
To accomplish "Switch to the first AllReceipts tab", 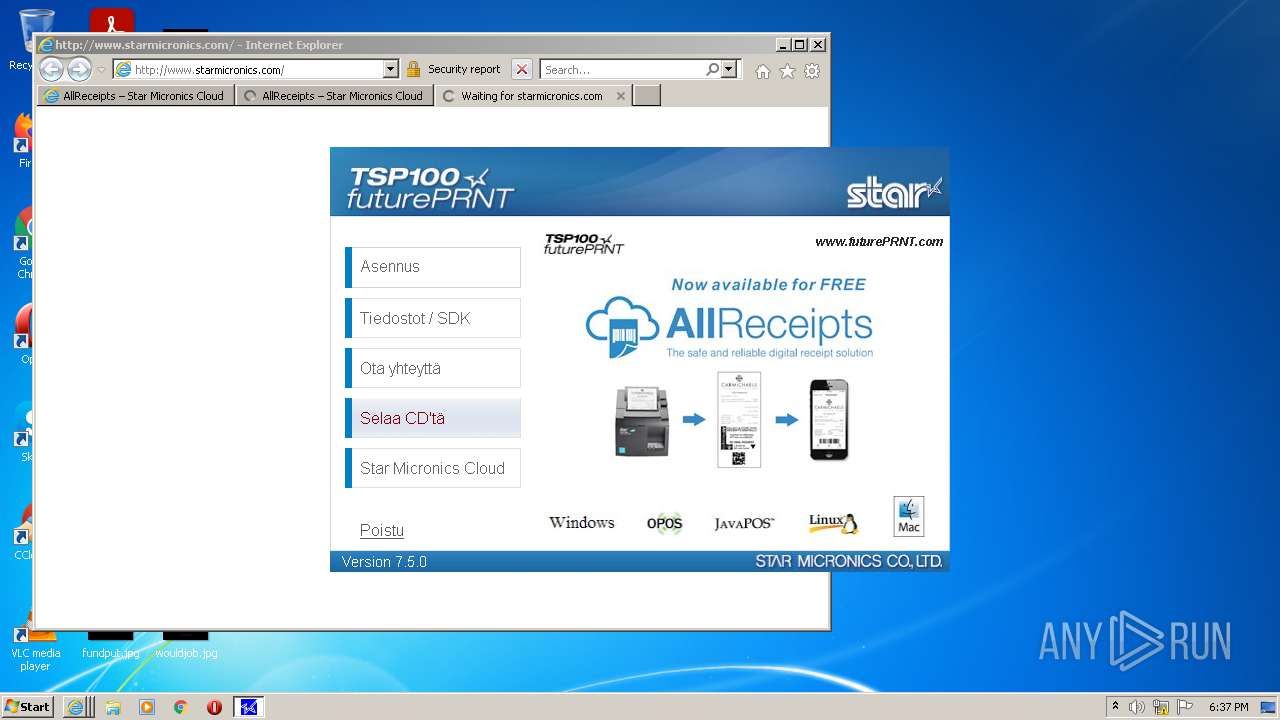I will click(x=136, y=96).
